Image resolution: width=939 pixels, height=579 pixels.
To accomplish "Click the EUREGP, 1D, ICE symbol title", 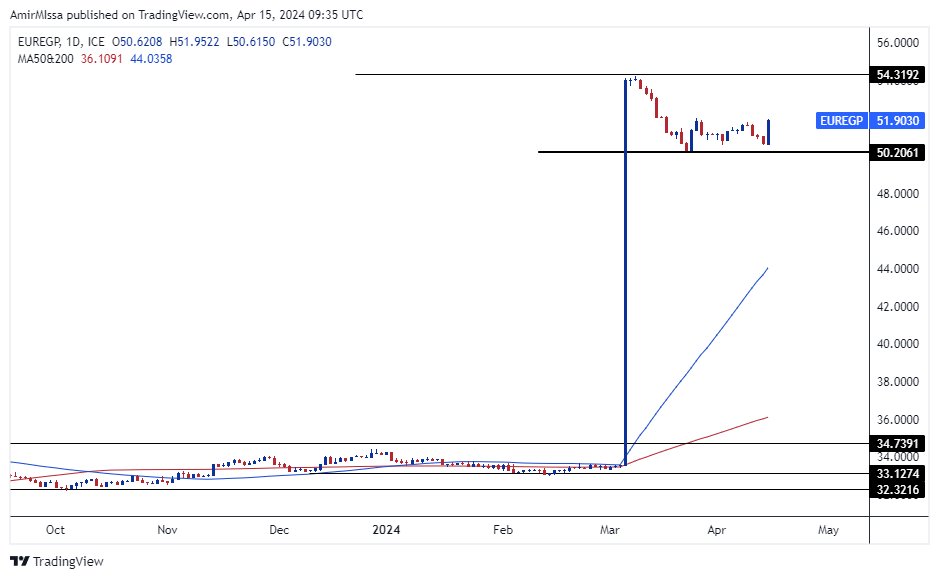I will click(61, 42).
